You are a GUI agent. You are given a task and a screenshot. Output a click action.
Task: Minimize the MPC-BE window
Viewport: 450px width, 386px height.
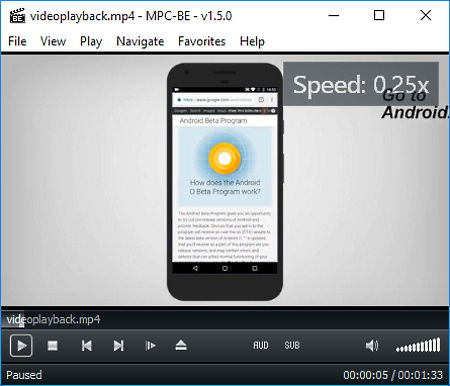(334, 15)
